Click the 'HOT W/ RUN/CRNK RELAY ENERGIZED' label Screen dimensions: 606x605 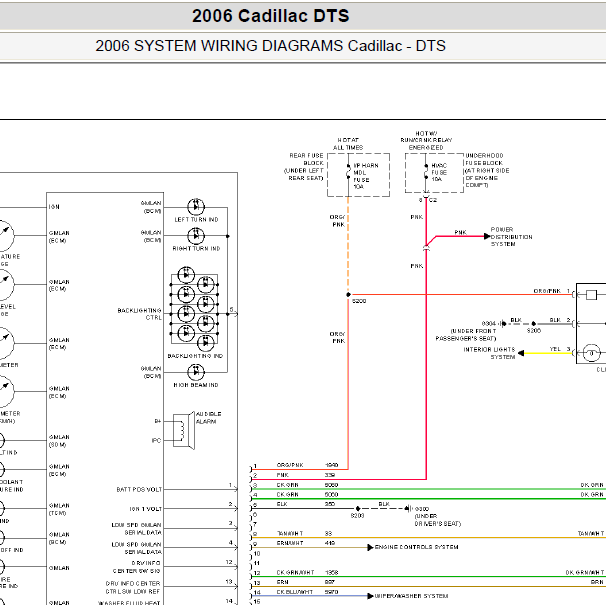point(426,140)
